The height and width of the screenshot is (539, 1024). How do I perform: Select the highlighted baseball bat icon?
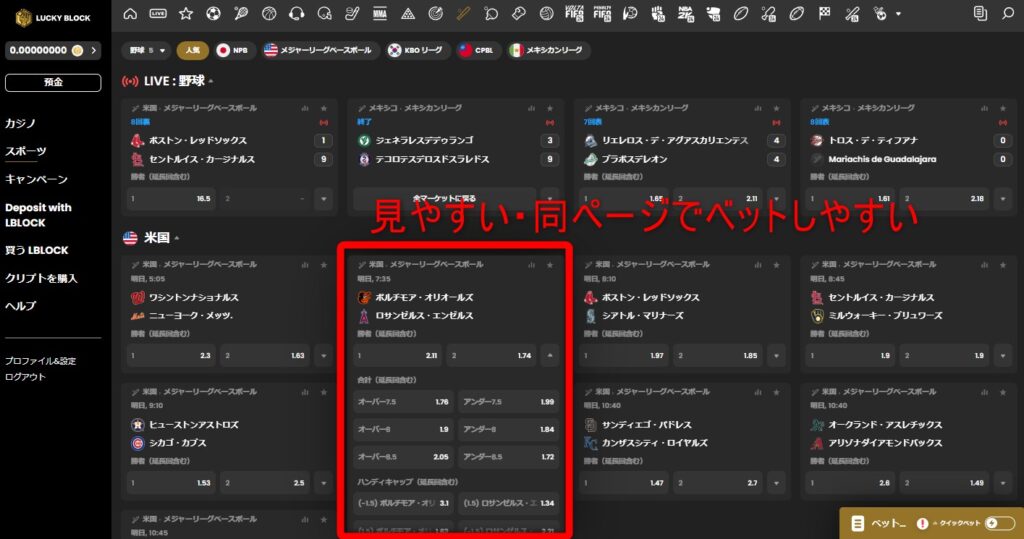pyautogui.click(x=463, y=14)
